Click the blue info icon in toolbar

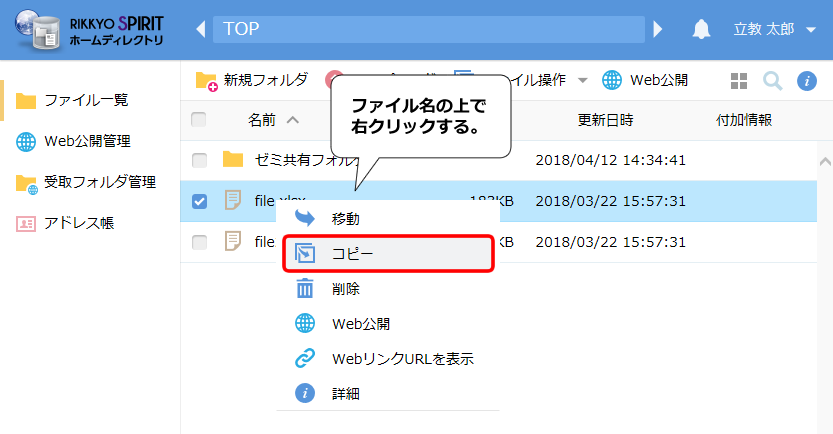[806, 81]
